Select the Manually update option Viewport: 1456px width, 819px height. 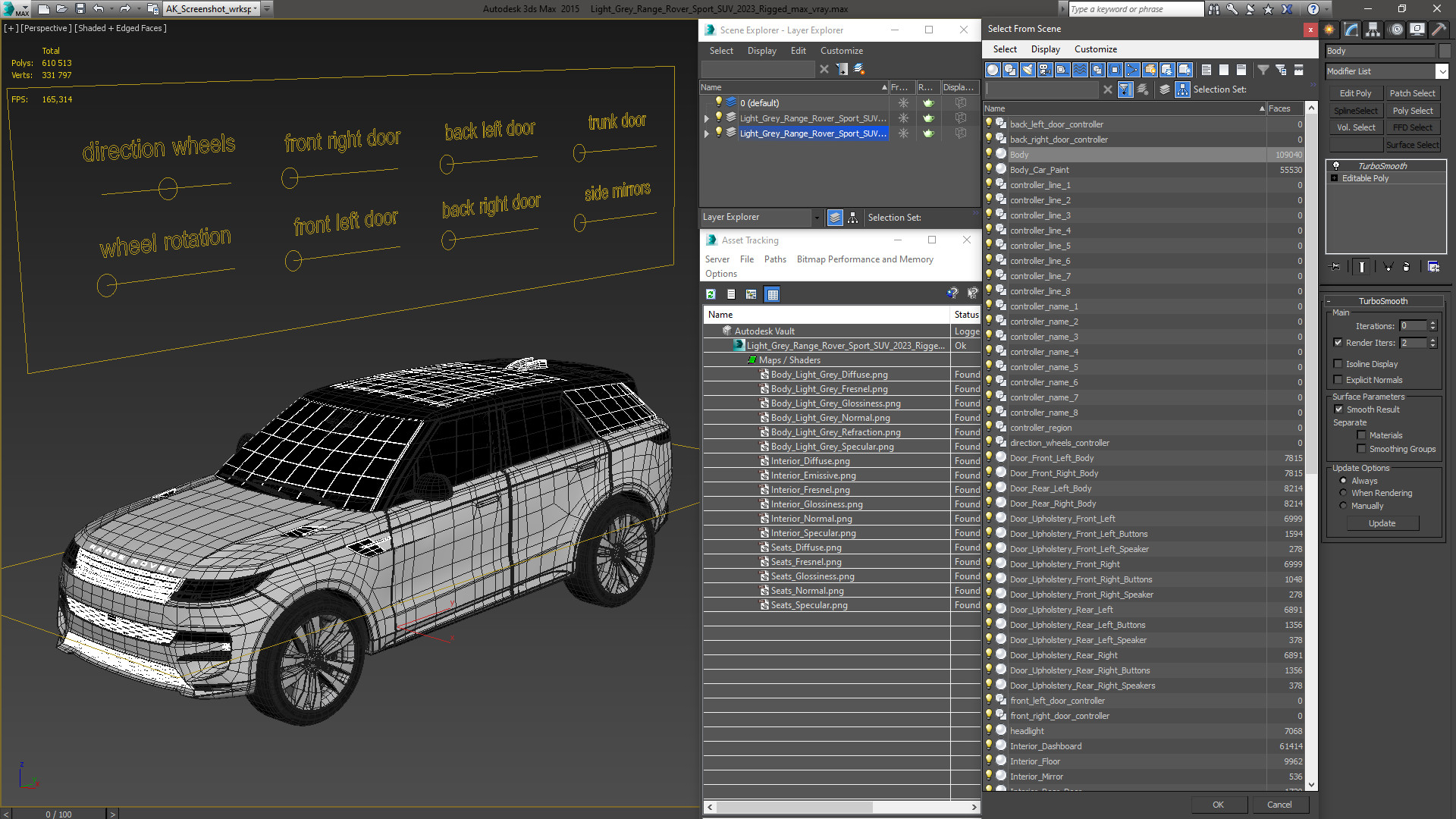[1344, 506]
